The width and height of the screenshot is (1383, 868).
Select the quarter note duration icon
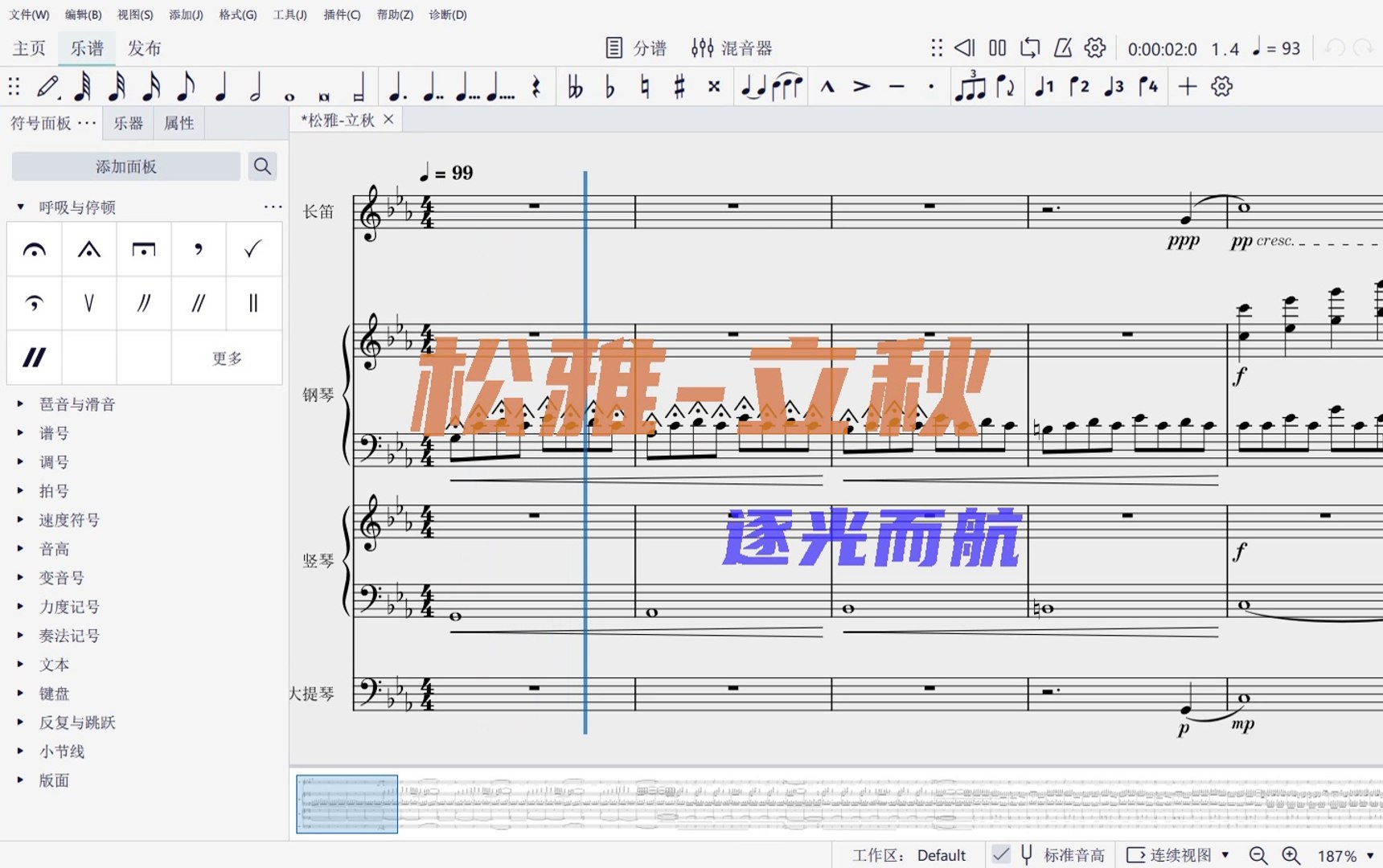220,86
